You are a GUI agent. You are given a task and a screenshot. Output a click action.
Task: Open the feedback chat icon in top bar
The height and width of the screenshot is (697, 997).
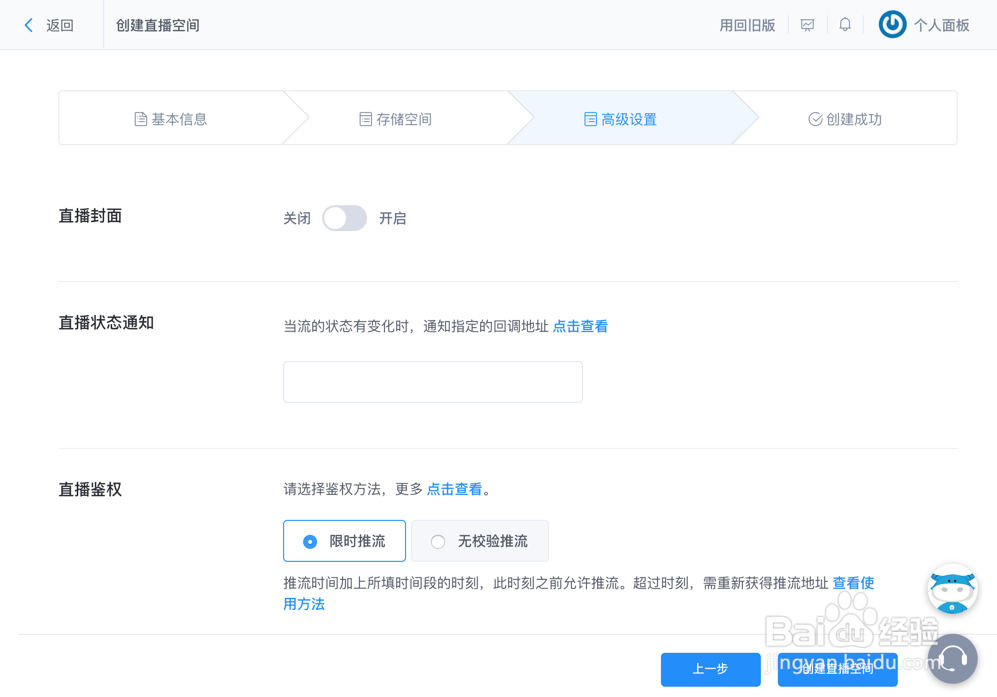coord(807,24)
